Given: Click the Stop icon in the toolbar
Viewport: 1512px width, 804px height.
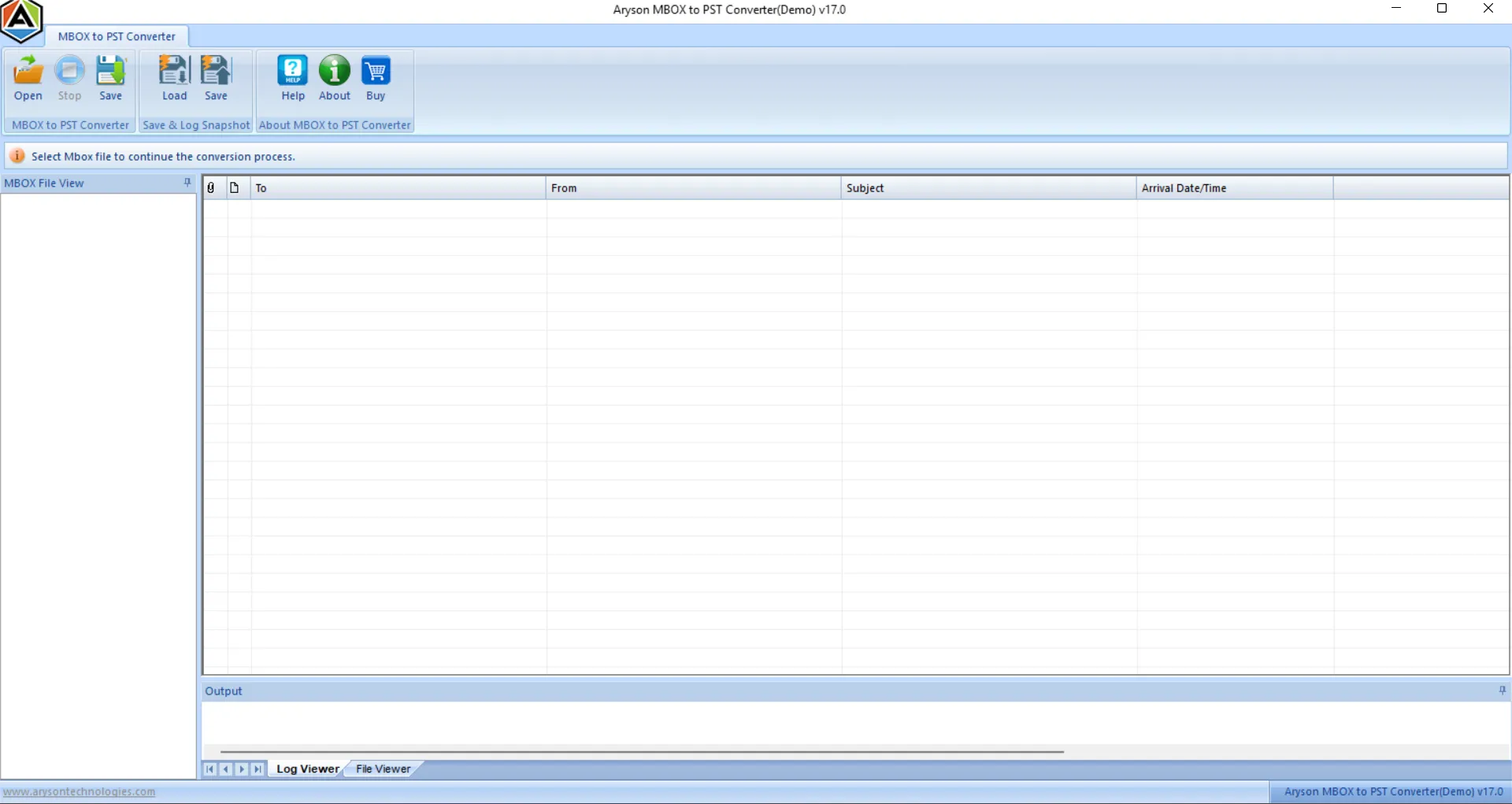Looking at the screenshot, I should (69, 78).
